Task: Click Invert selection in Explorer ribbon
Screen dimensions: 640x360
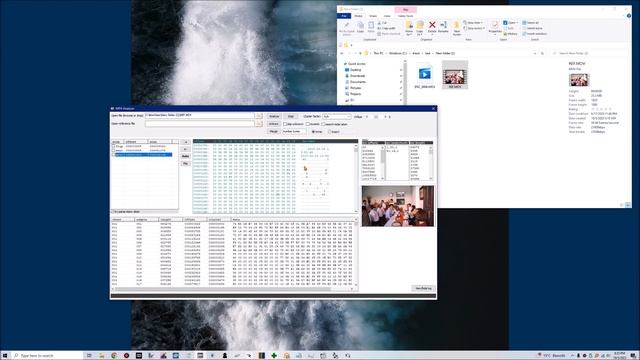Action: click(535, 34)
